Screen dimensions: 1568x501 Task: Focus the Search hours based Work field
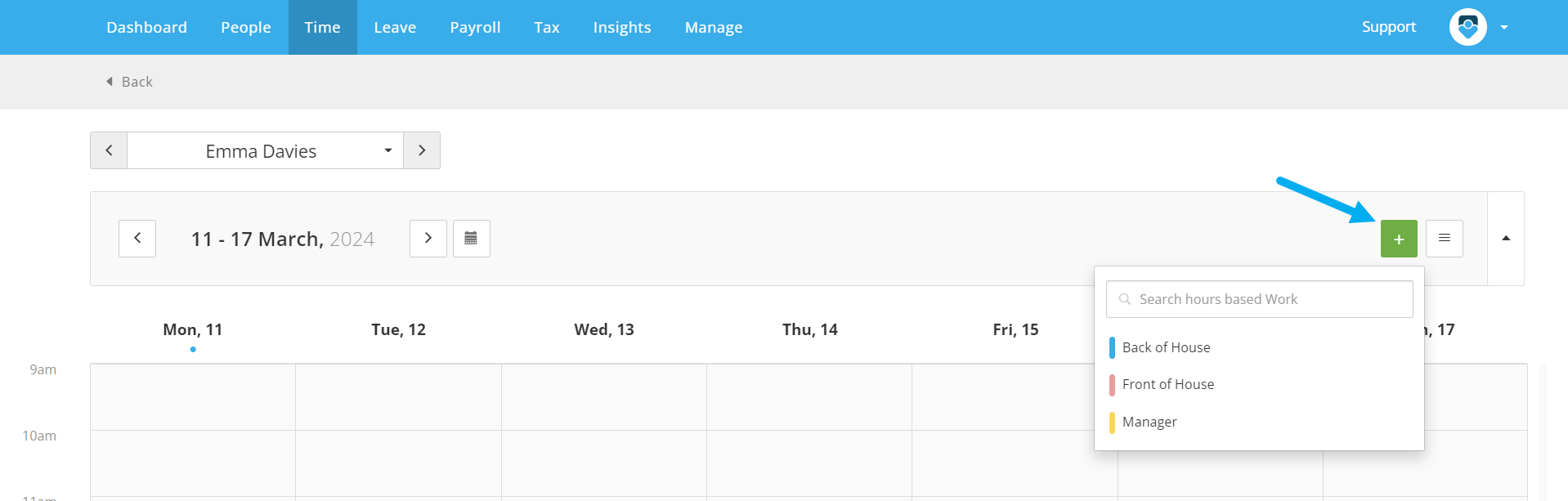point(1259,299)
